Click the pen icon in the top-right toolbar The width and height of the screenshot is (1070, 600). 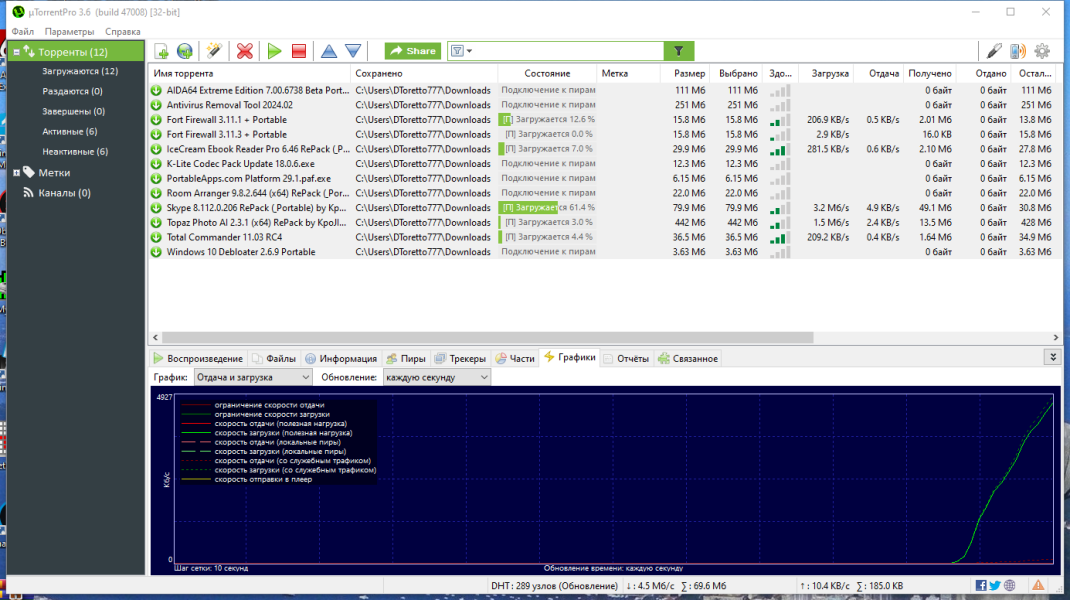(x=994, y=51)
